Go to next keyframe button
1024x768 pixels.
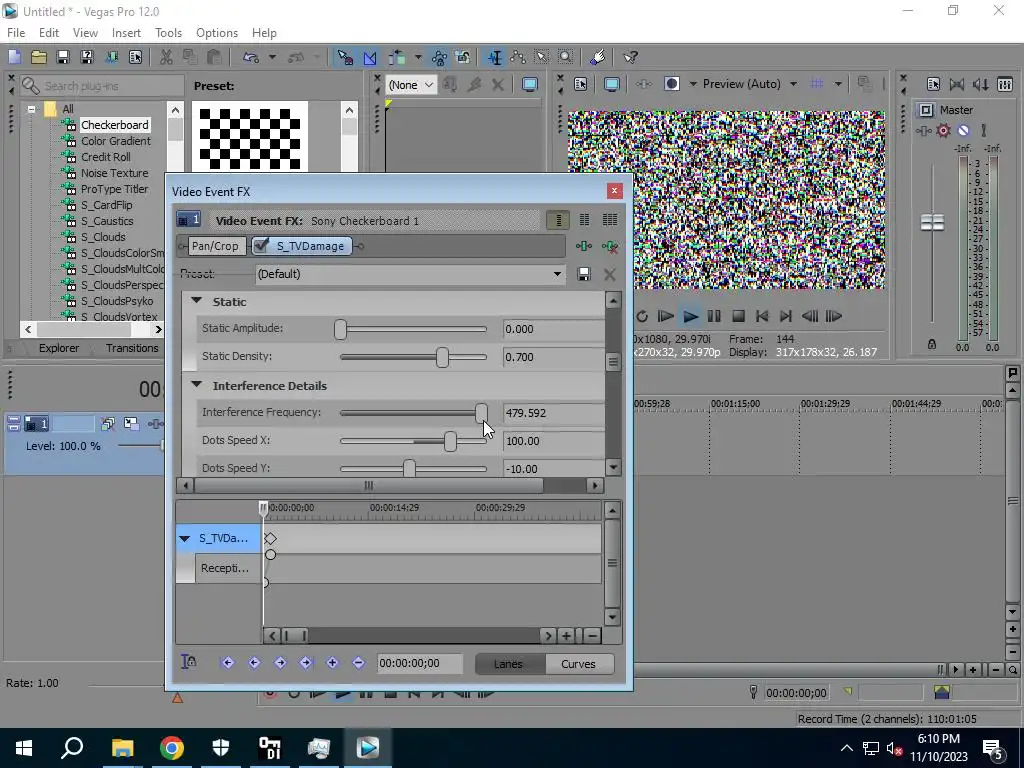click(280, 663)
